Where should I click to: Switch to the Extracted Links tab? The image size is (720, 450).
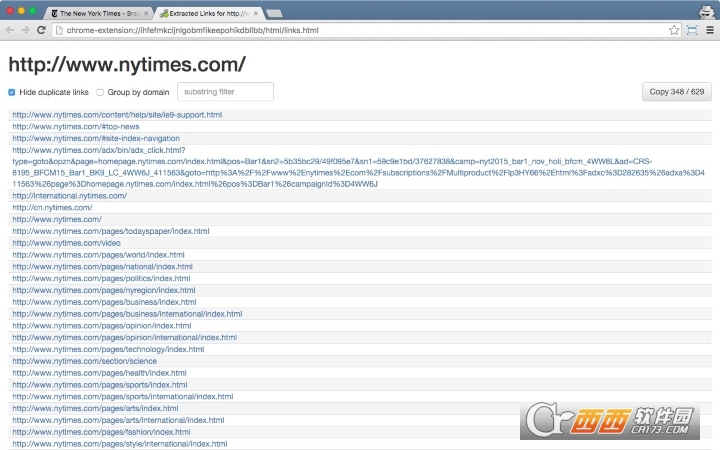coord(209,13)
